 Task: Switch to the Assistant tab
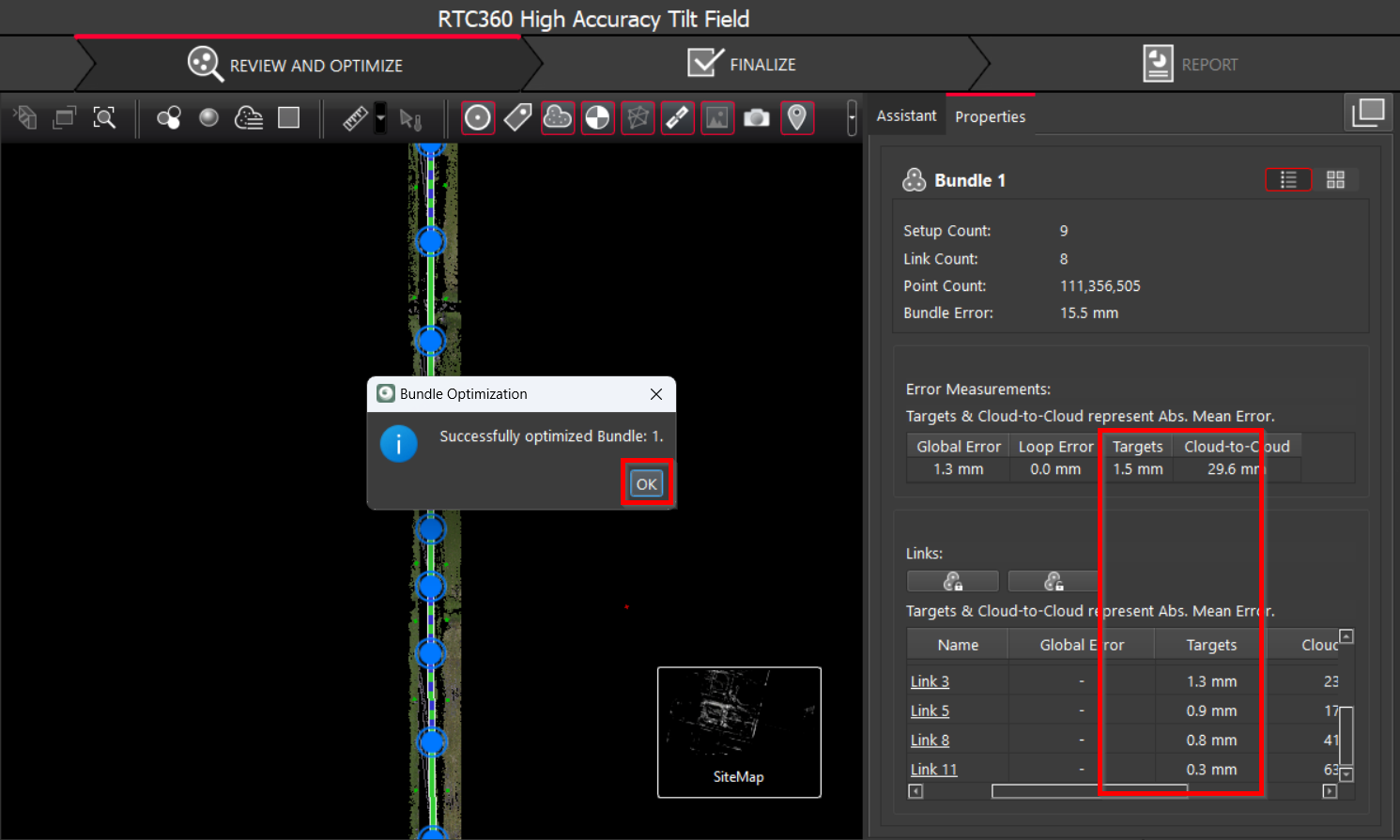pos(906,115)
